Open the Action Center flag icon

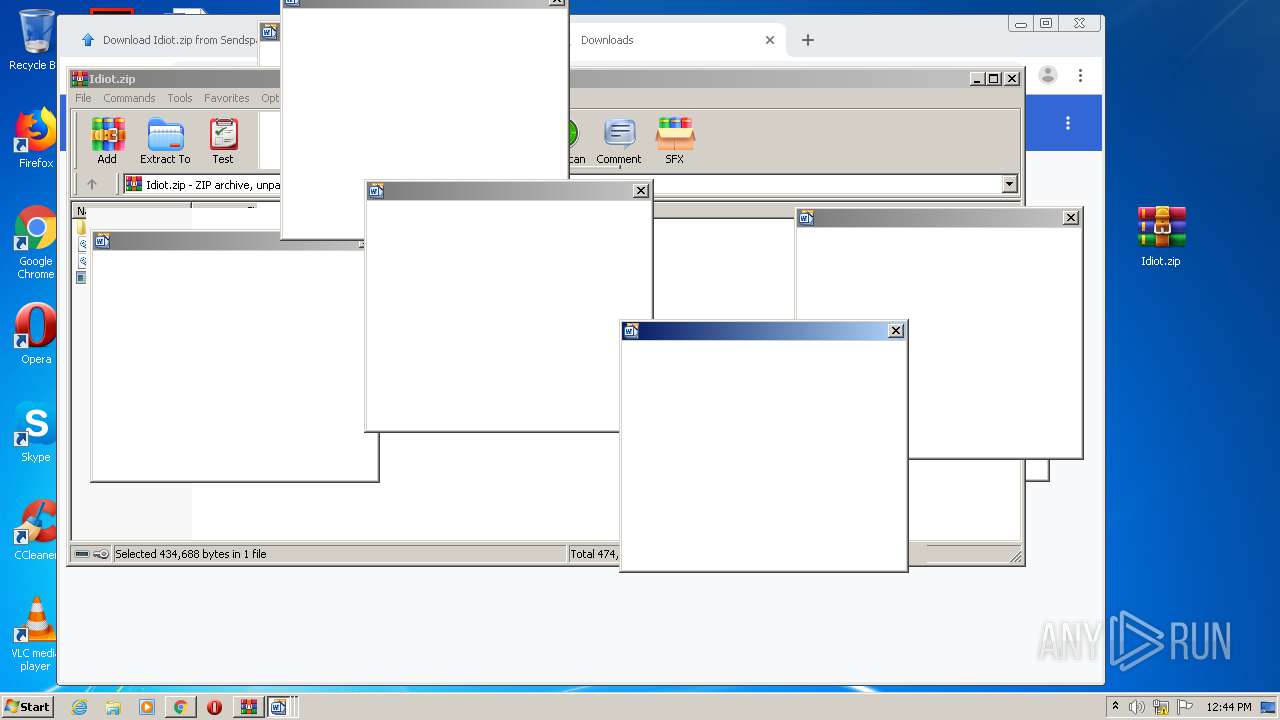1185,707
